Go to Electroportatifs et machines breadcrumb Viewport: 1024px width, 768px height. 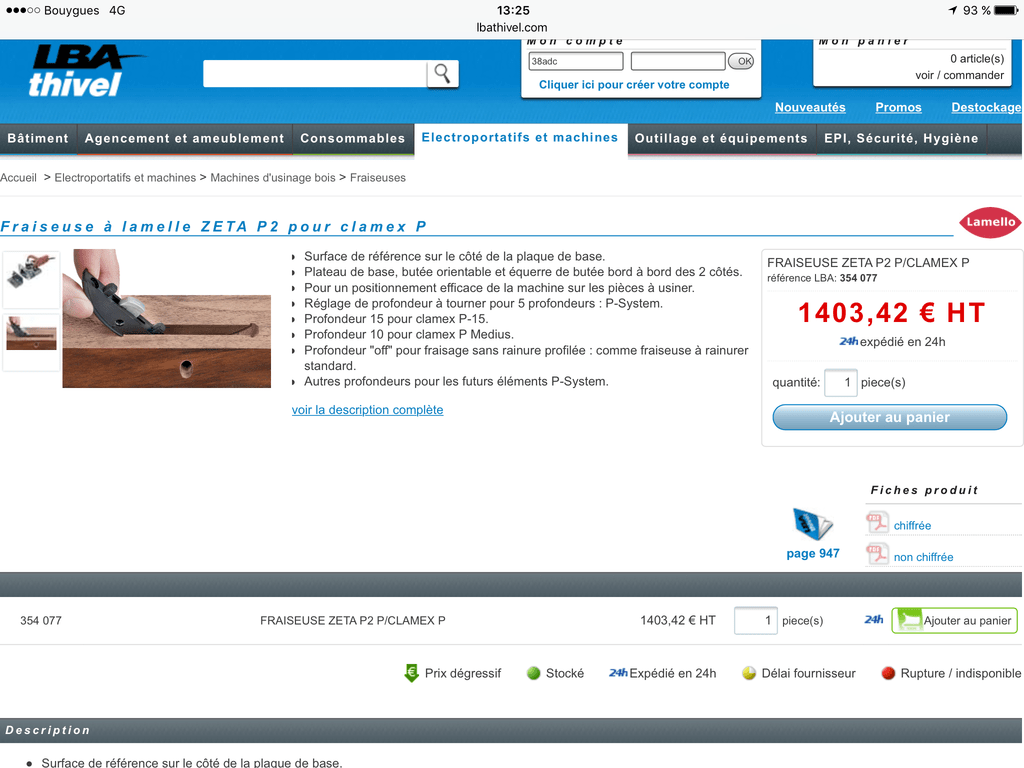coord(125,178)
